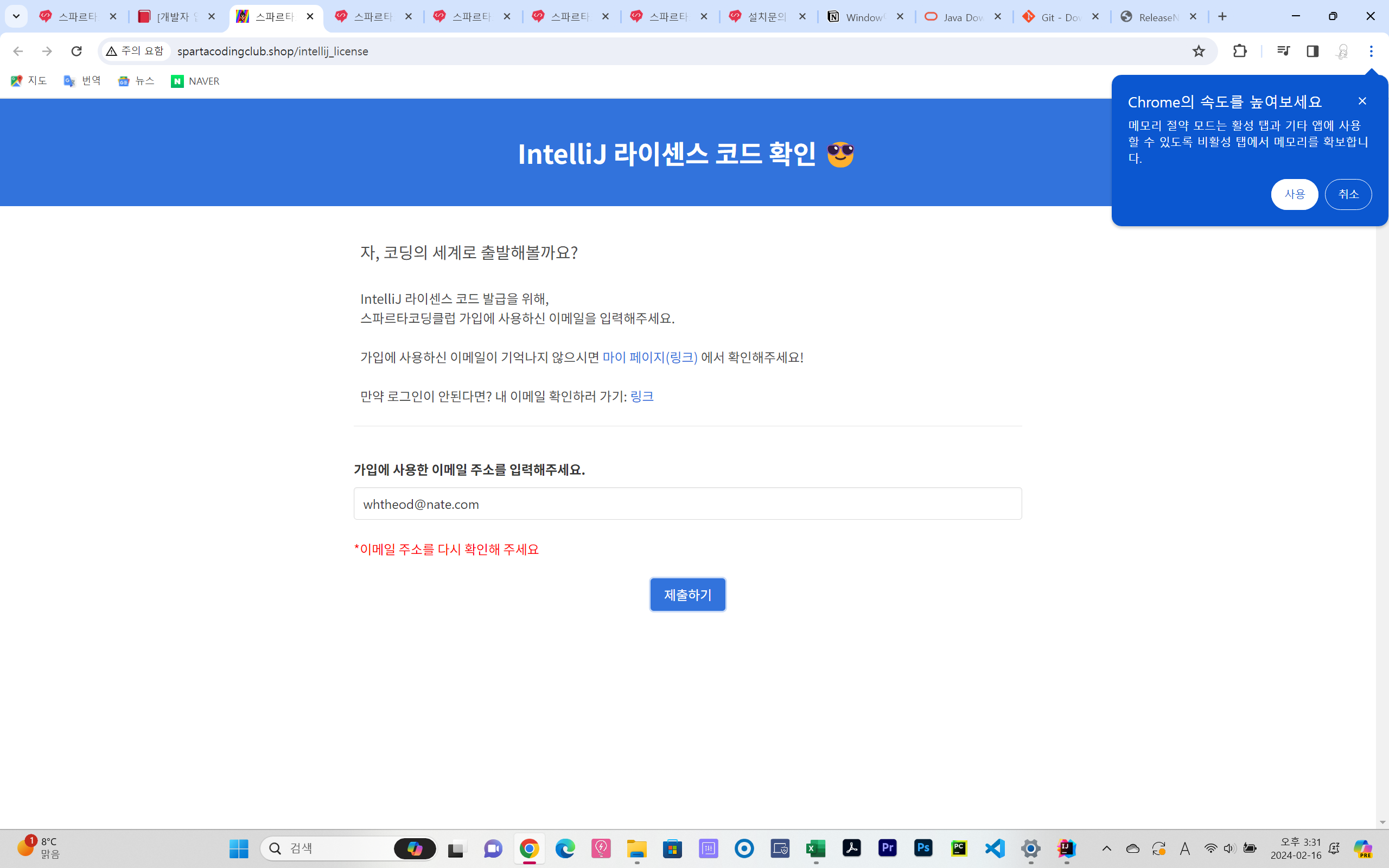Open the tab search dropdown arrow
Viewport: 1389px width, 868px height.
16,17
